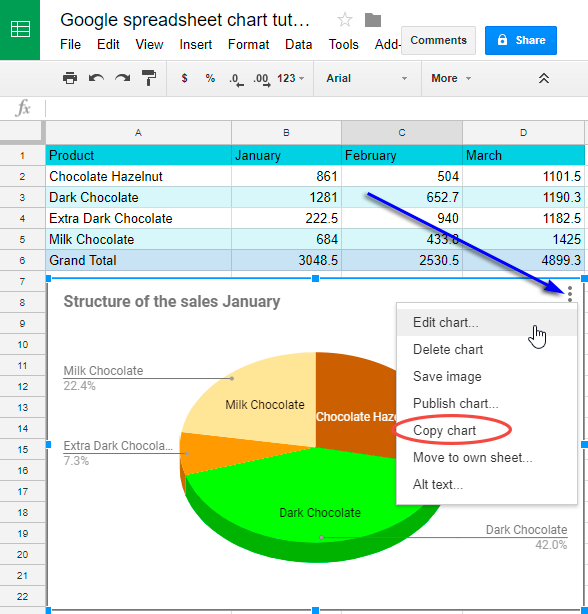Screen dimensions: 588x614
Task: Open the Format menu
Action: click(248, 45)
